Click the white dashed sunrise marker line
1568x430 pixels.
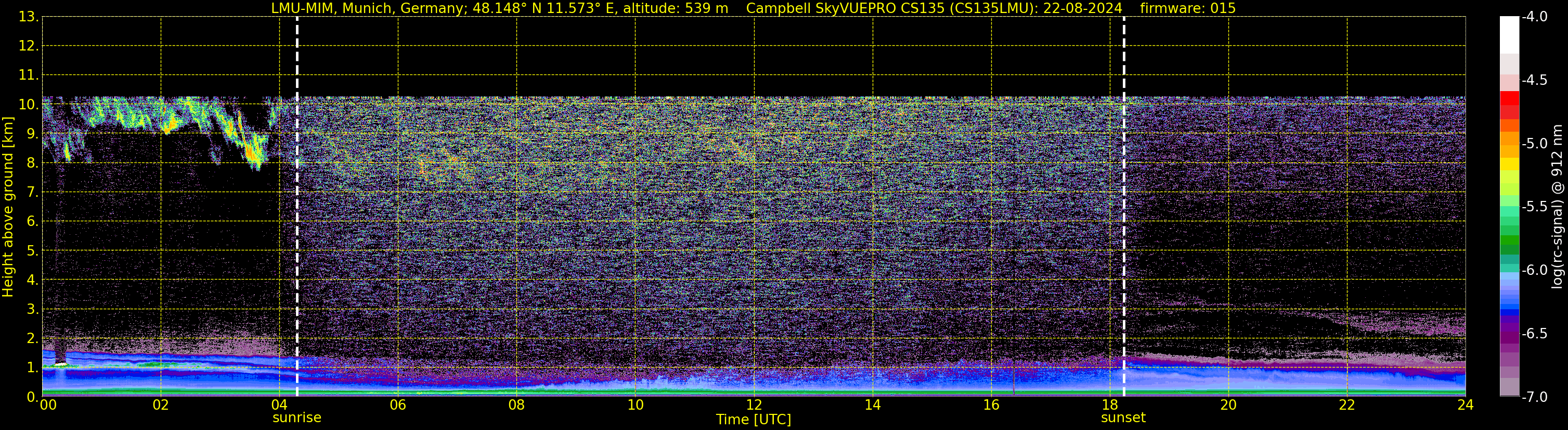click(x=297, y=207)
